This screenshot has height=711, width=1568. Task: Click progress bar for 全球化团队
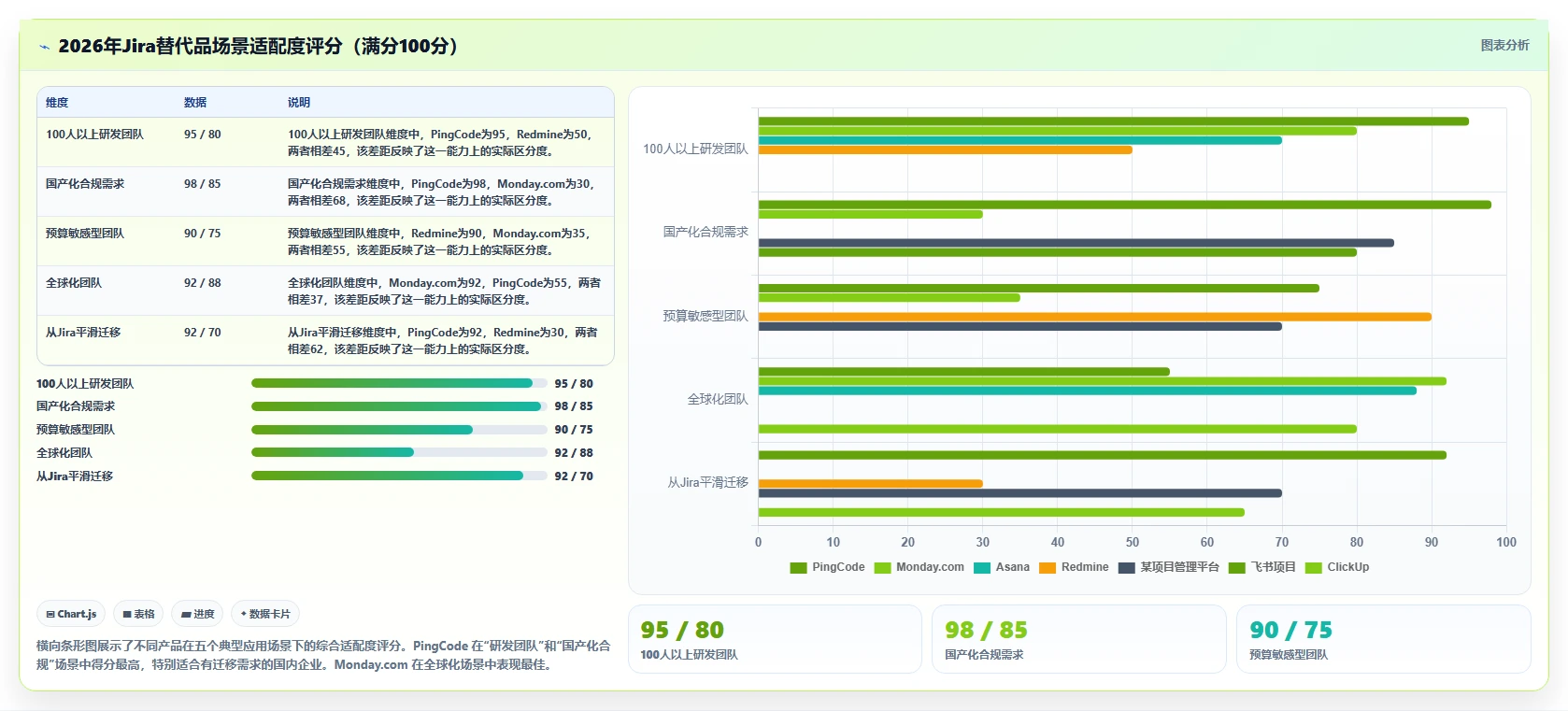click(399, 452)
